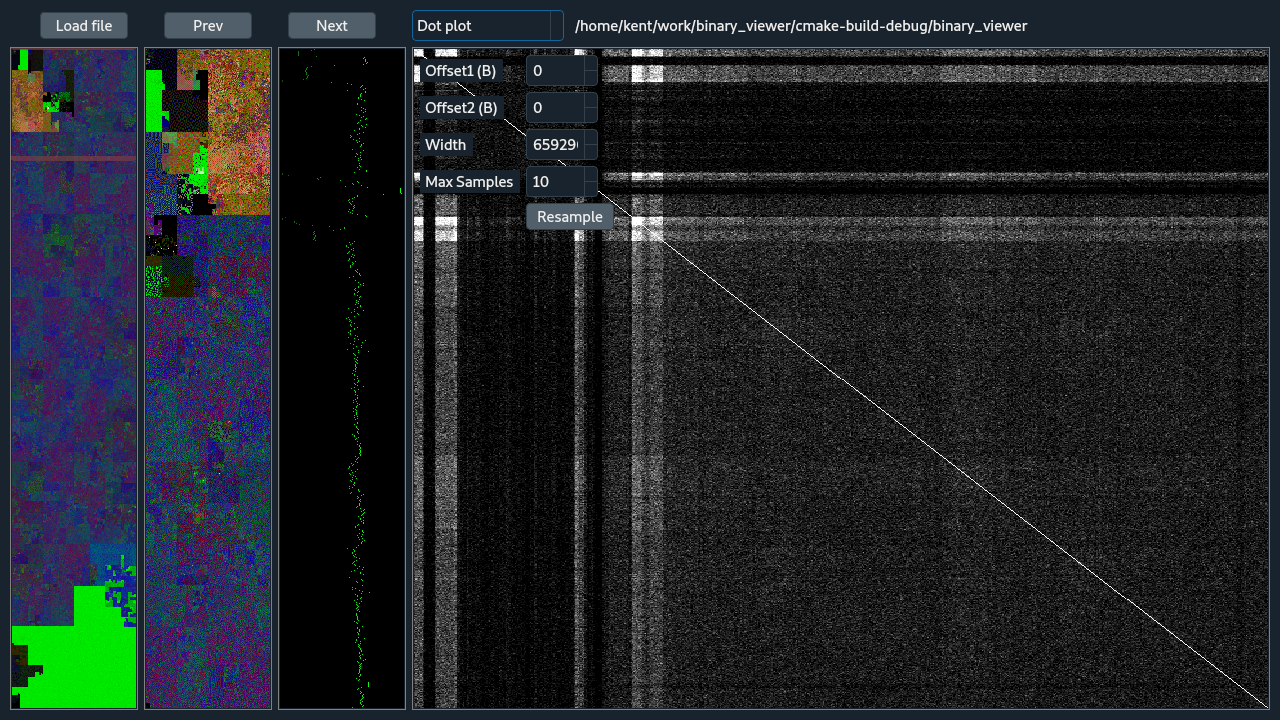Increment Offset2 using the up stepper
The image size is (1280, 720).
click(591, 101)
